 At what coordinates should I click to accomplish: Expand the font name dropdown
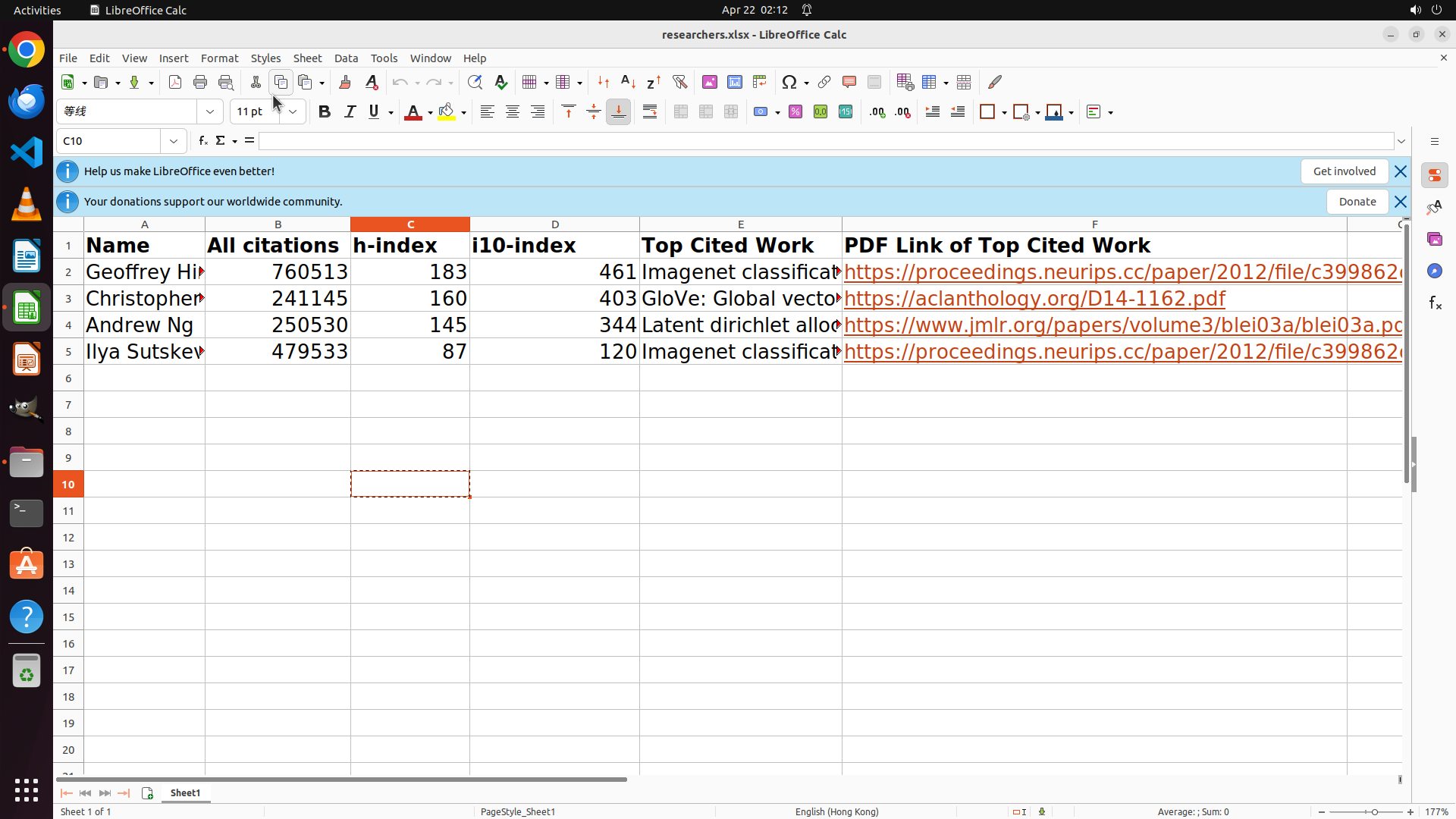[x=210, y=112]
